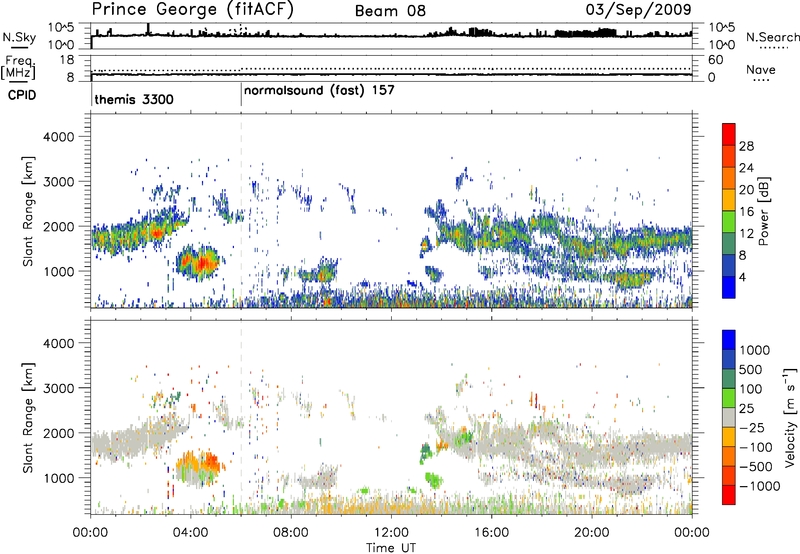
Task: Click the green velocity patch near 13:30 at 1000 km
Action: pos(434,480)
